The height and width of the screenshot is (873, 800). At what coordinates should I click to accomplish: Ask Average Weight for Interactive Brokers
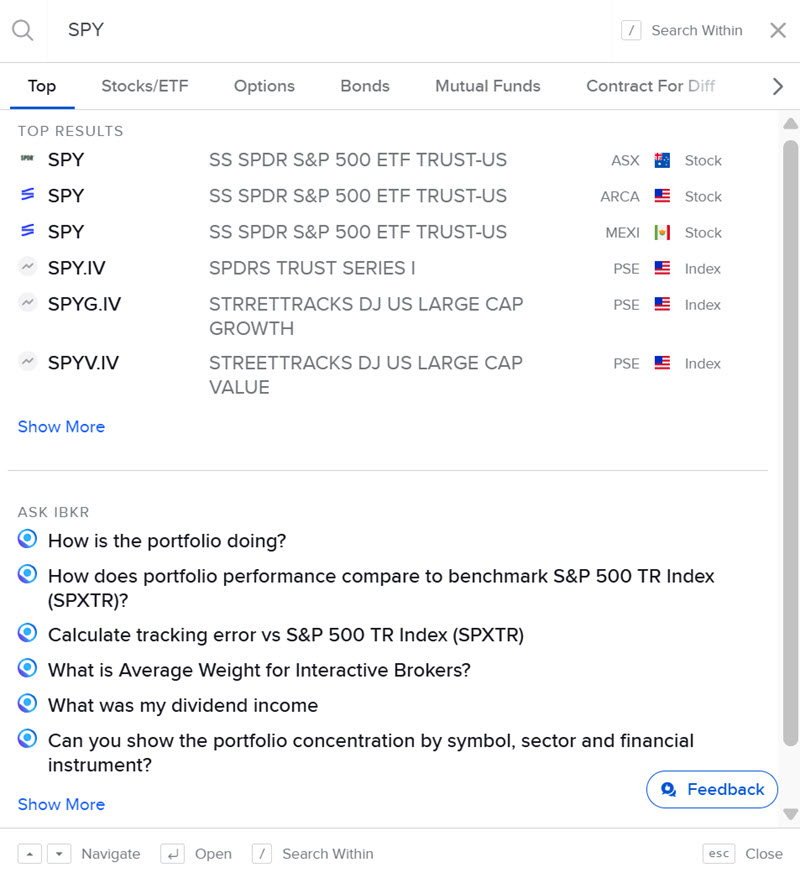pos(259,670)
